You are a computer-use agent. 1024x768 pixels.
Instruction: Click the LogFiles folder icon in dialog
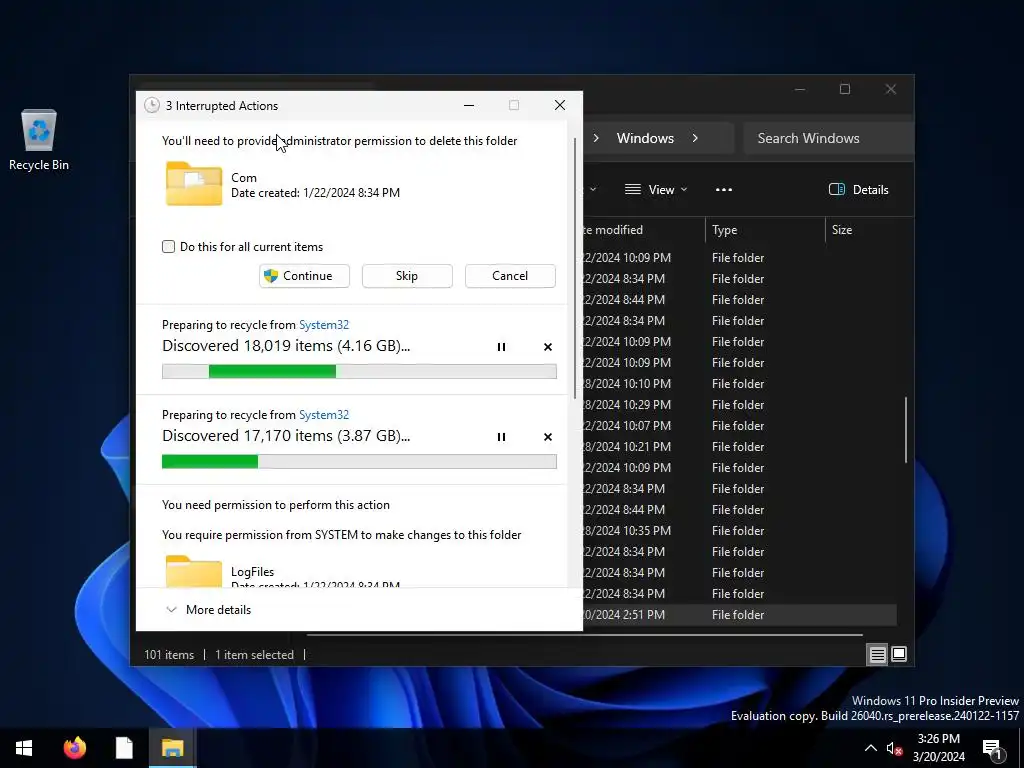pos(194,571)
